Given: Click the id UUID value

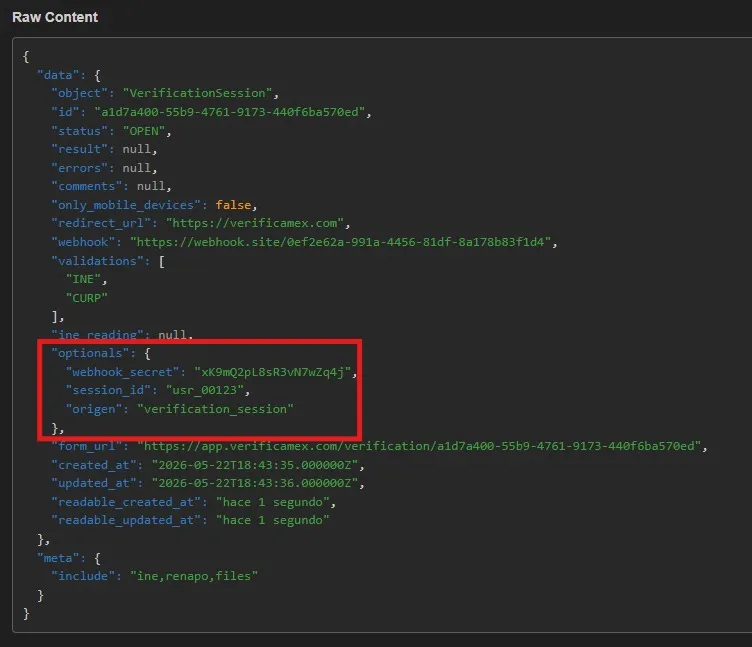Looking at the screenshot, I should click(230, 112).
